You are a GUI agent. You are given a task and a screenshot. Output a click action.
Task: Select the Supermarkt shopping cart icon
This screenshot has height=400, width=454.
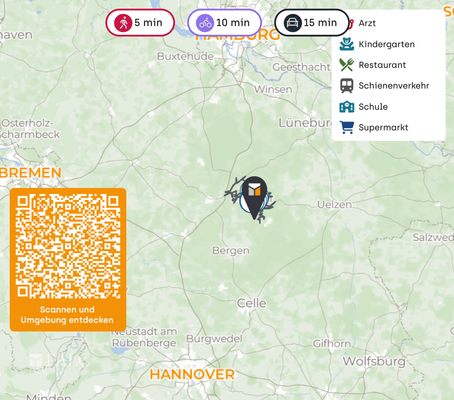(347, 127)
